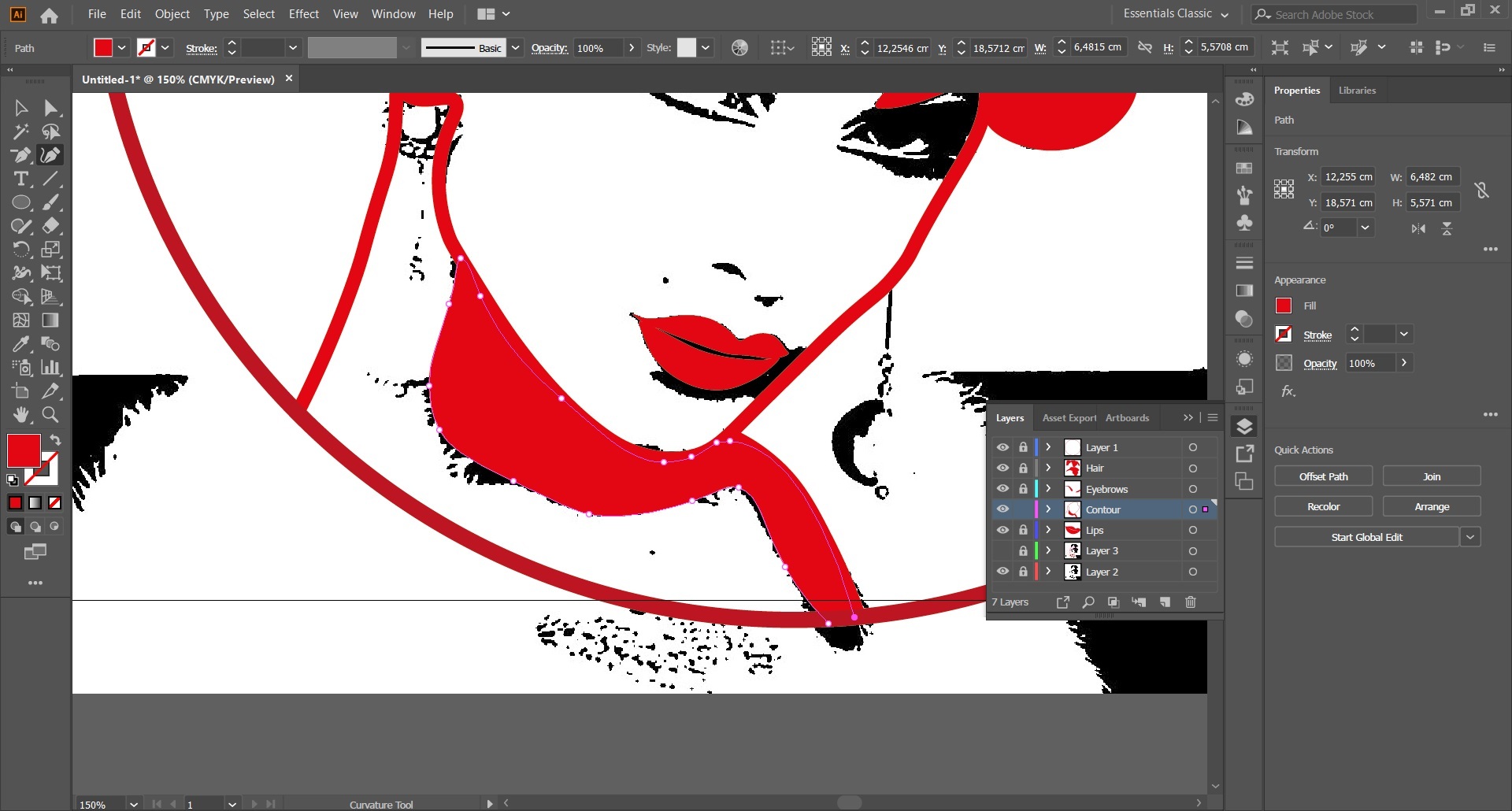Click the Offset Path button

(1323, 476)
